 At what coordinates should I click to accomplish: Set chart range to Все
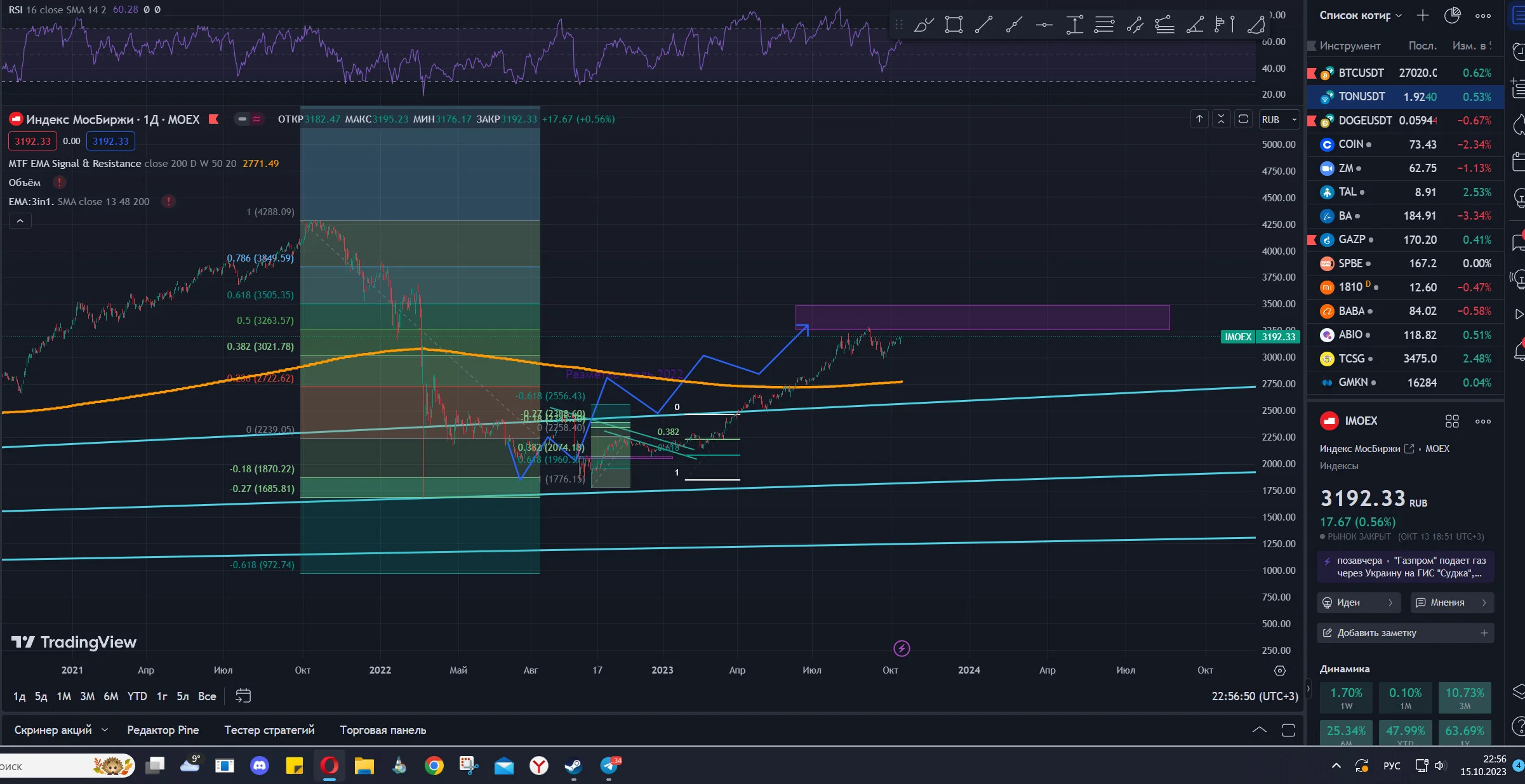point(207,696)
